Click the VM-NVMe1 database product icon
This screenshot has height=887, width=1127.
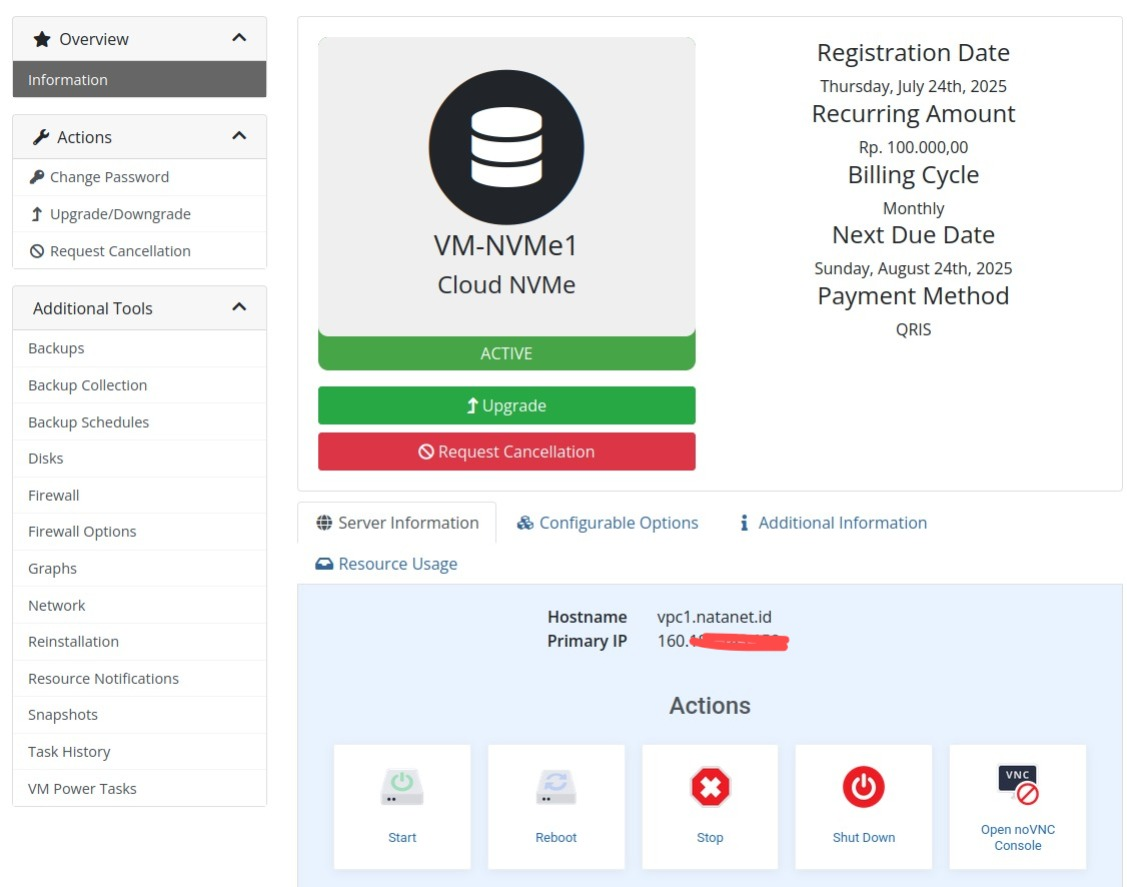click(506, 147)
